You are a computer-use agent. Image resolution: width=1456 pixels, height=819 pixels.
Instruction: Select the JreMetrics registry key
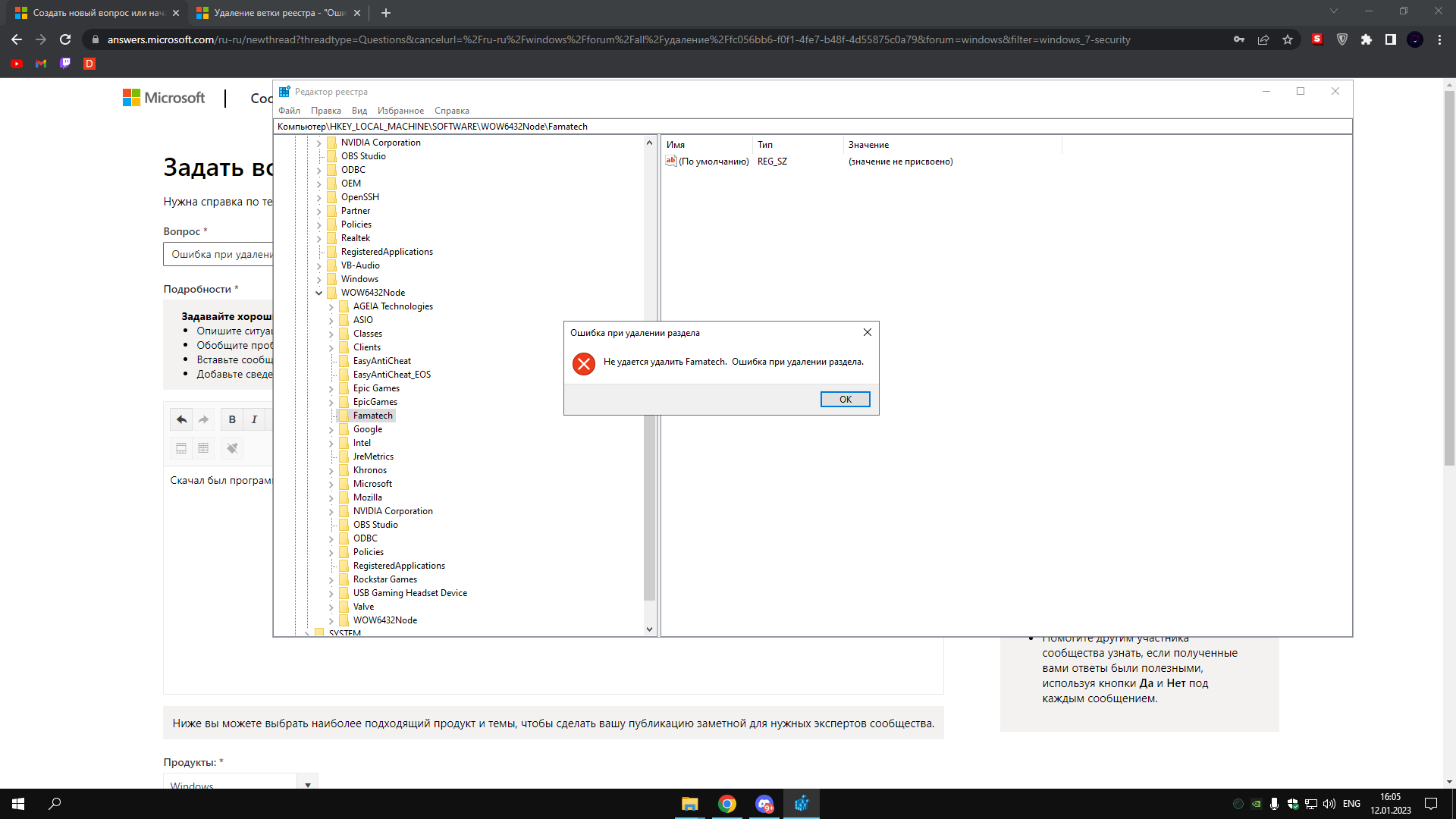(373, 457)
